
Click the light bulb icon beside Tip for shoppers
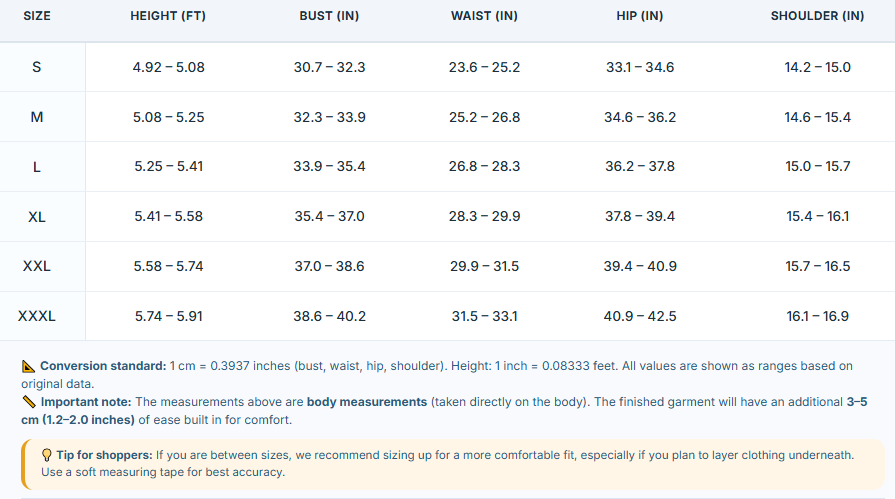pyautogui.click(x=47, y=455)
